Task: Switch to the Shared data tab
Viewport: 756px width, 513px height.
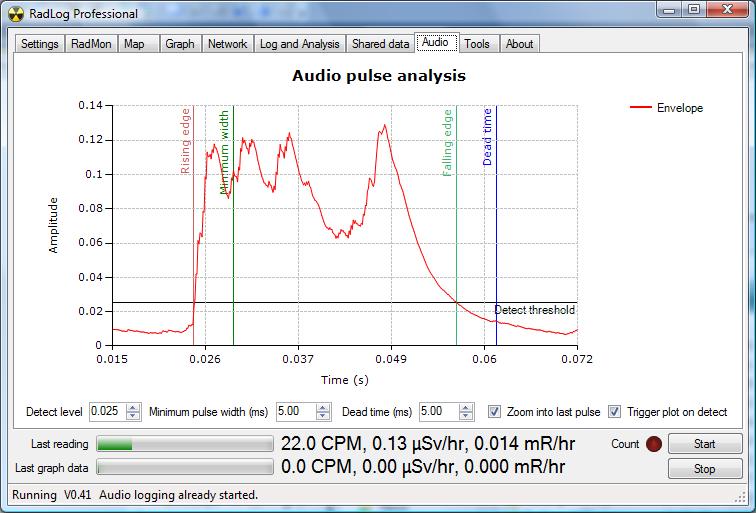Action: coord(380,44)
